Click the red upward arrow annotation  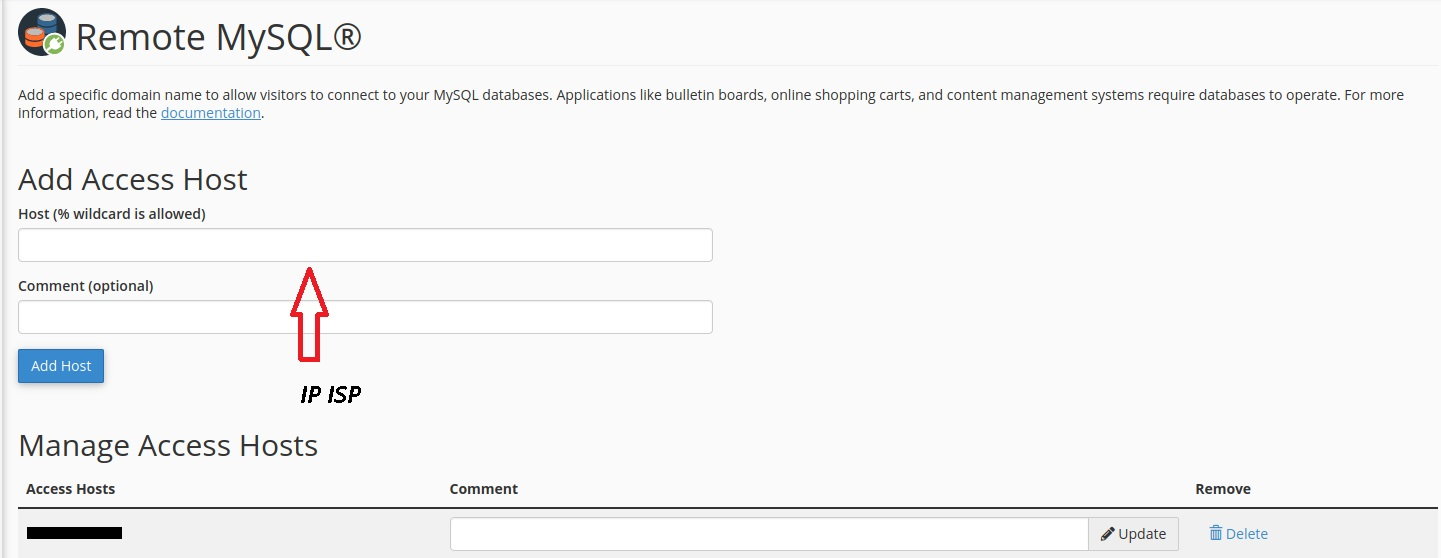pyautogui.click(x=309, y=313)
